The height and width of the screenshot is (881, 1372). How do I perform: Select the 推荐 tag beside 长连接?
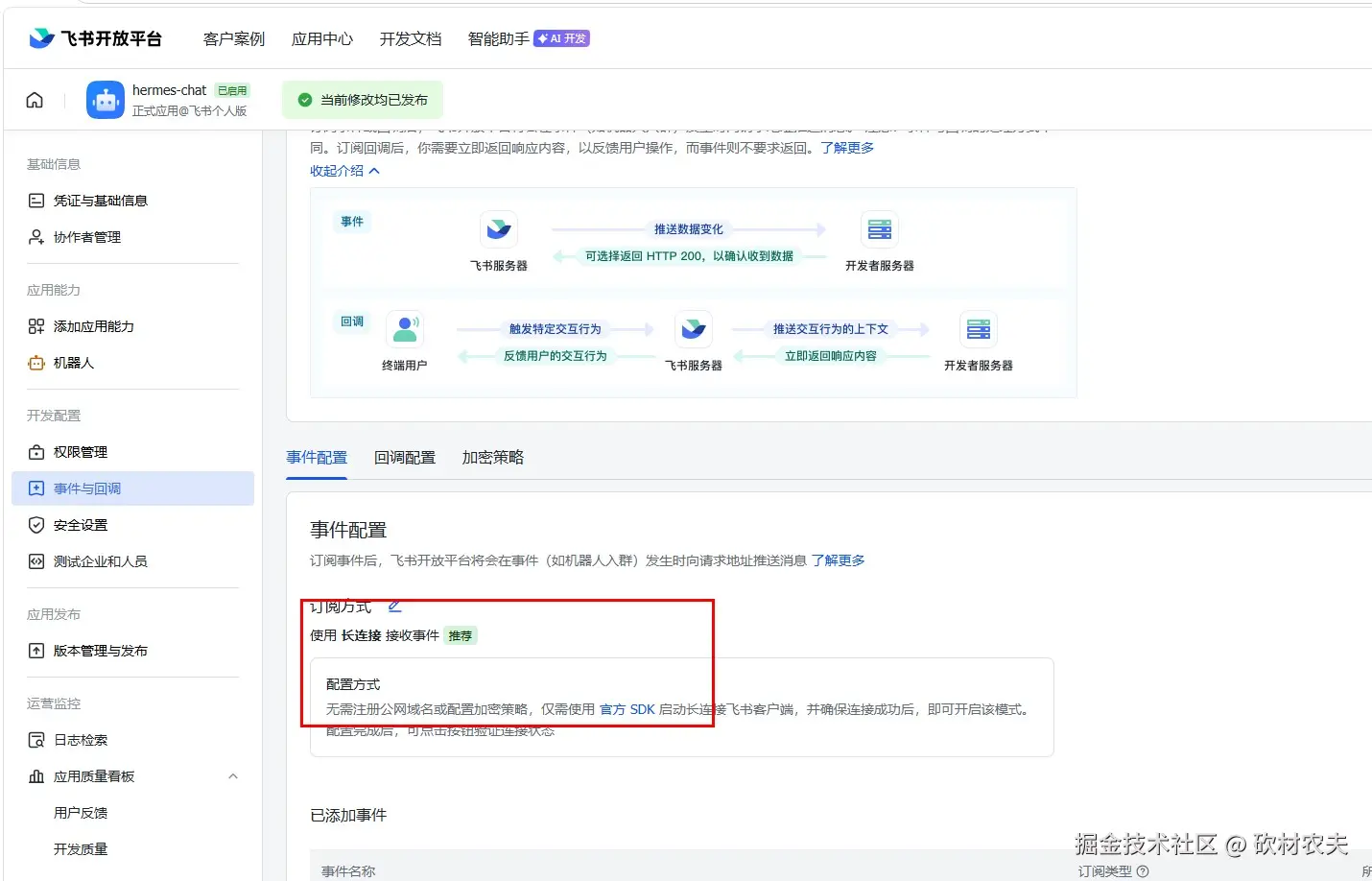point(461,635)
